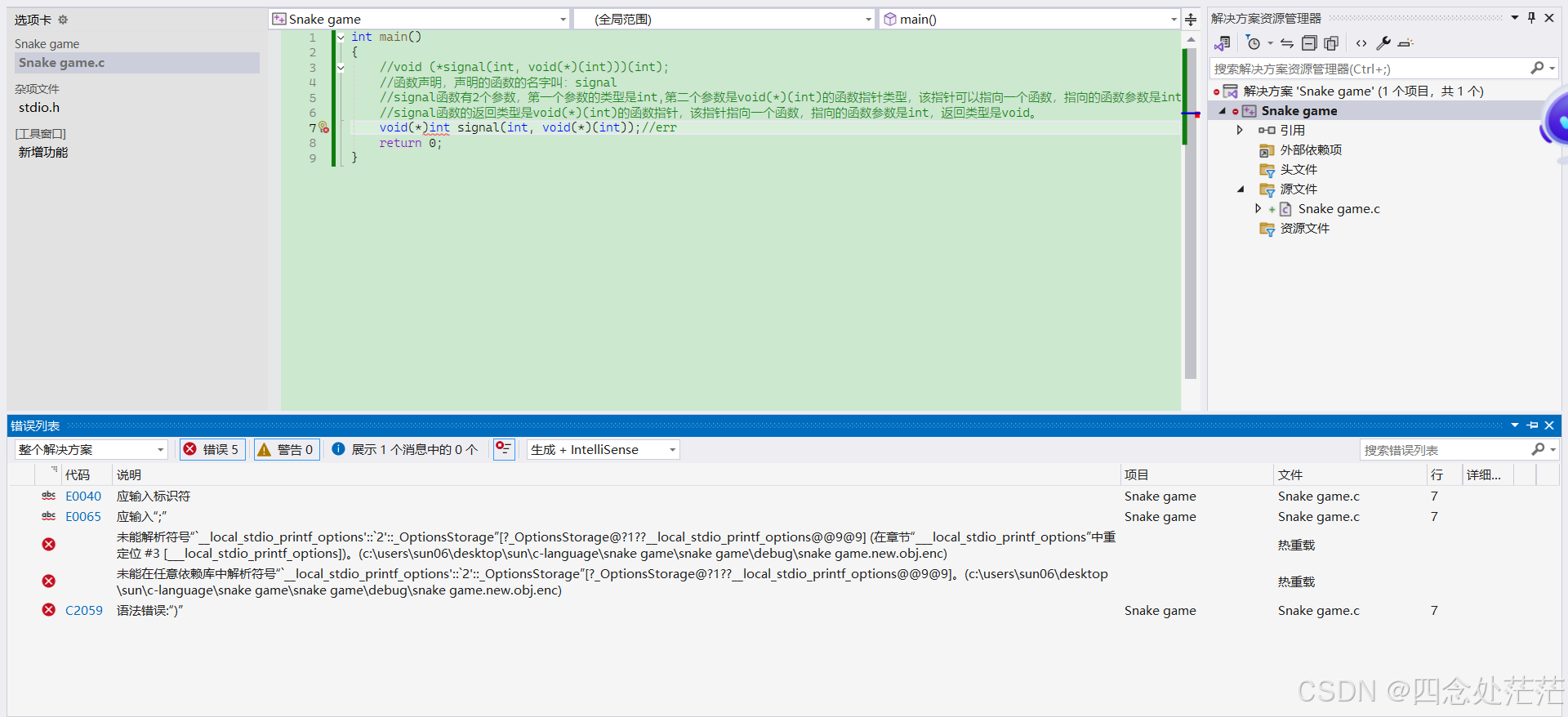Open the Snake game project dropdown above editor
The width and height of the screenshot is (1568, 717).
coord(419,19)
